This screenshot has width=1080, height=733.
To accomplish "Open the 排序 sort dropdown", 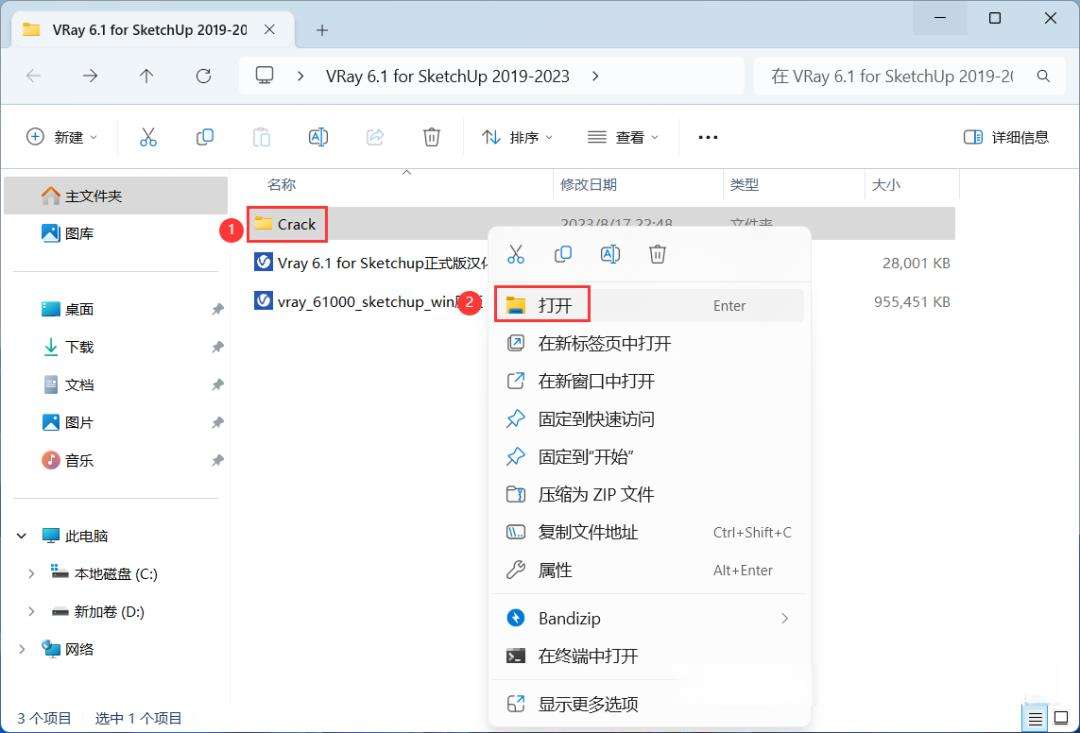I will click(517, 137).
